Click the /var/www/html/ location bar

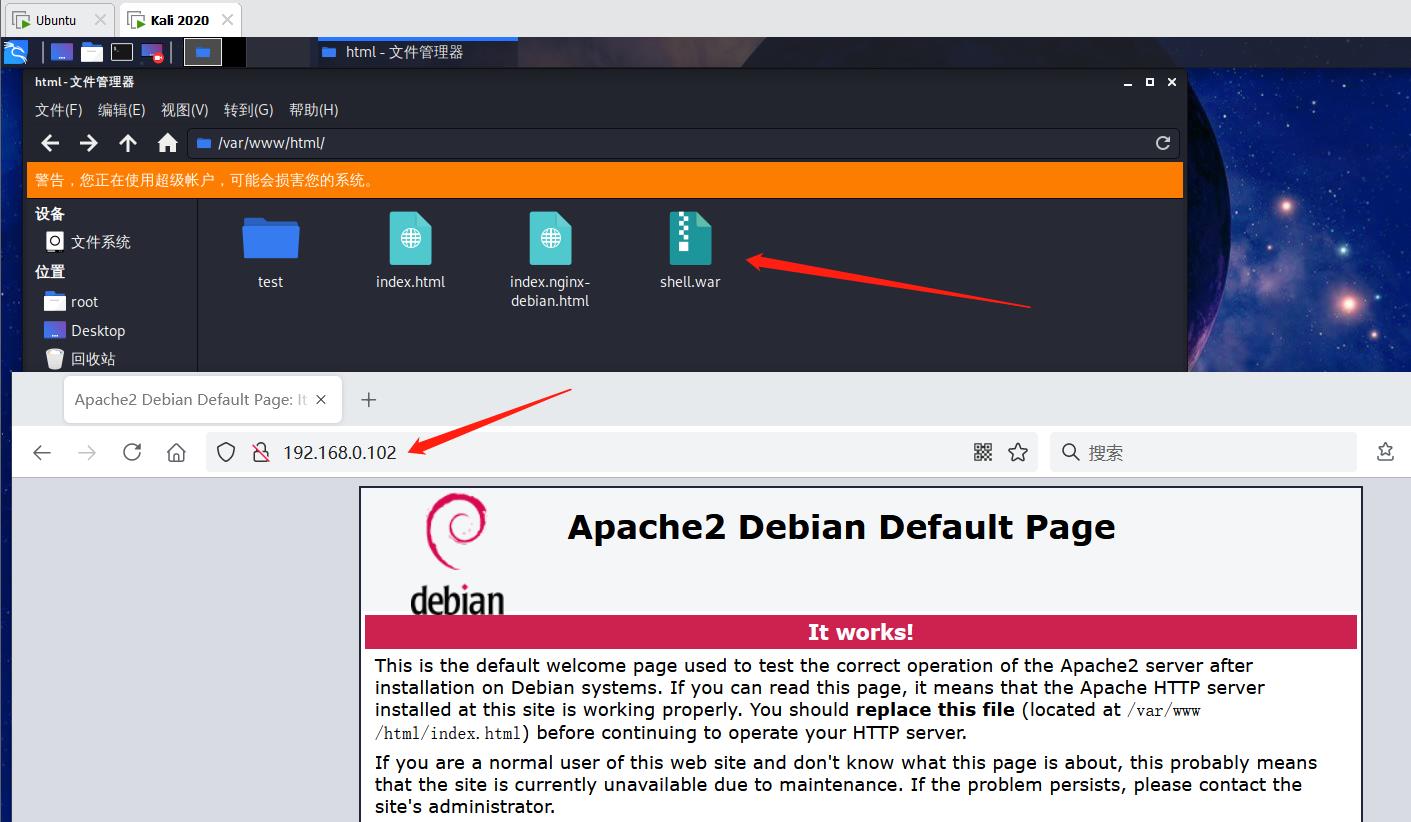coord(683,143)
